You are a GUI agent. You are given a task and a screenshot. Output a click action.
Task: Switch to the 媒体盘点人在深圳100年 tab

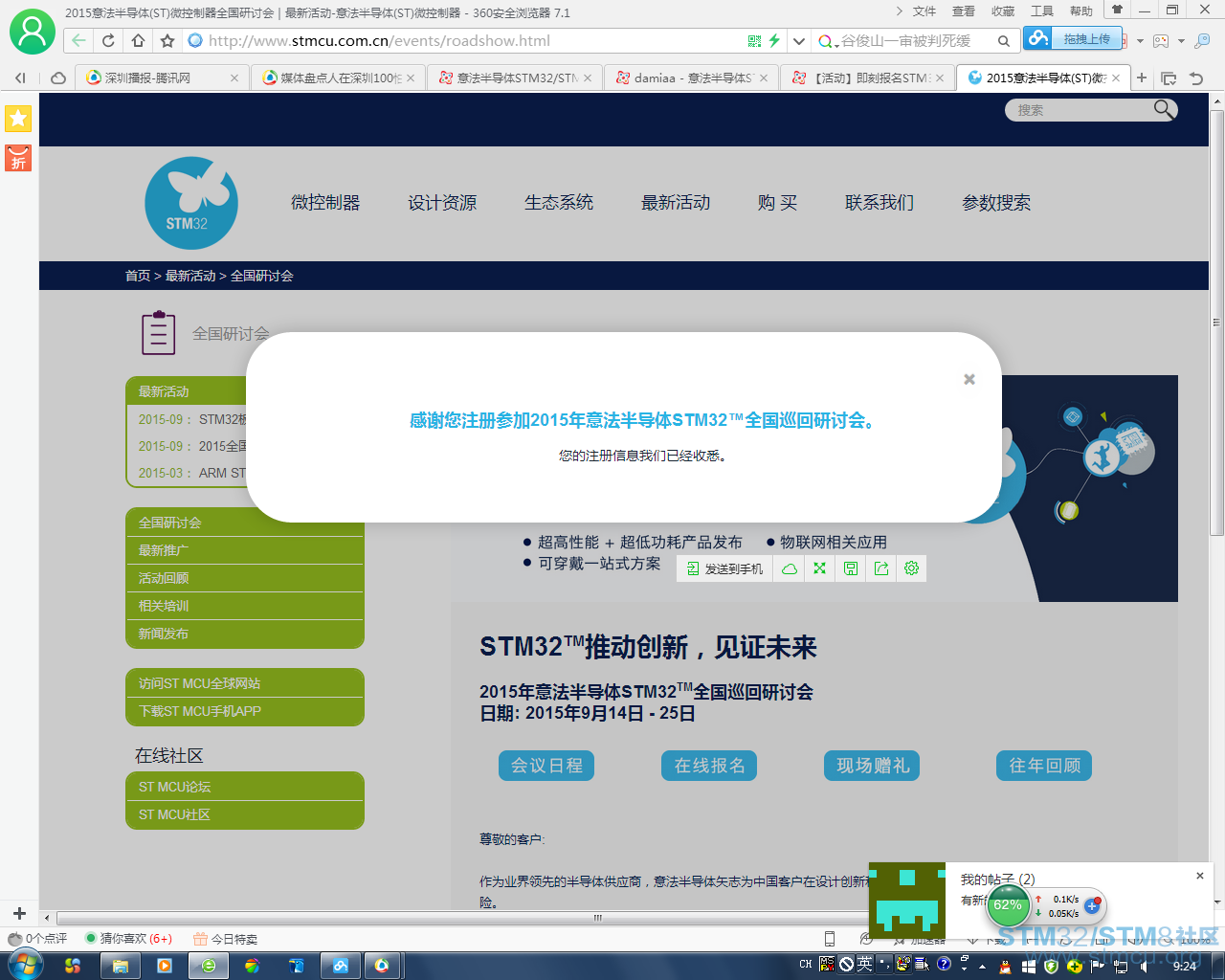[339, 78]
